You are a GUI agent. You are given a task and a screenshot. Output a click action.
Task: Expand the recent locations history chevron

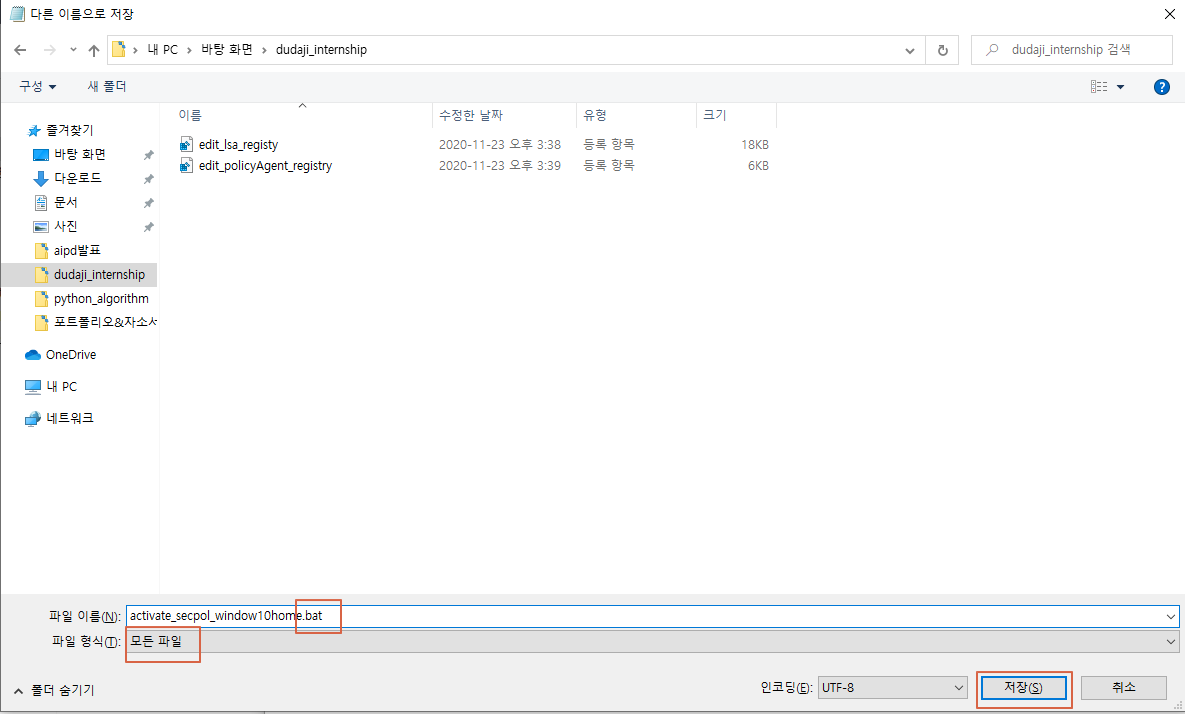(73, 50)
